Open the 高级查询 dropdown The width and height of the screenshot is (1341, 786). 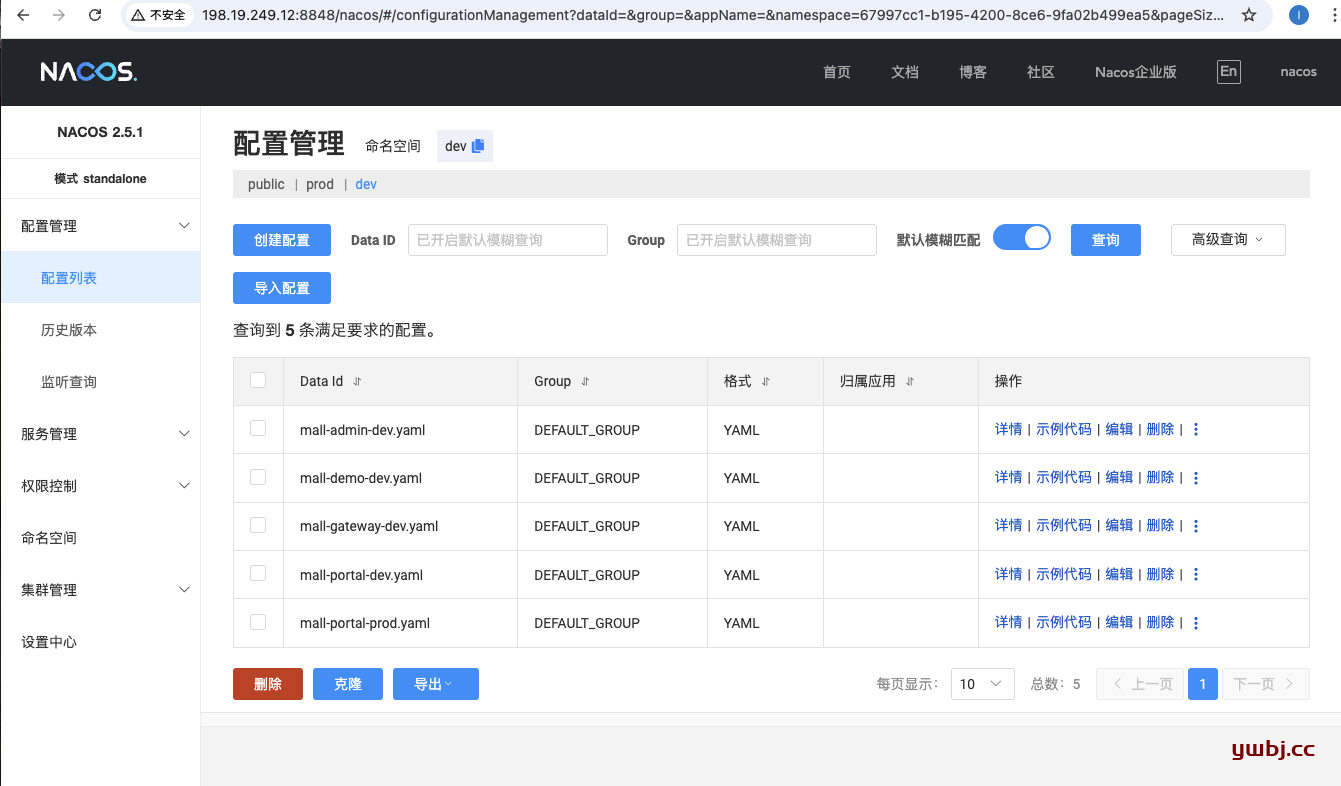[1228, 240]
